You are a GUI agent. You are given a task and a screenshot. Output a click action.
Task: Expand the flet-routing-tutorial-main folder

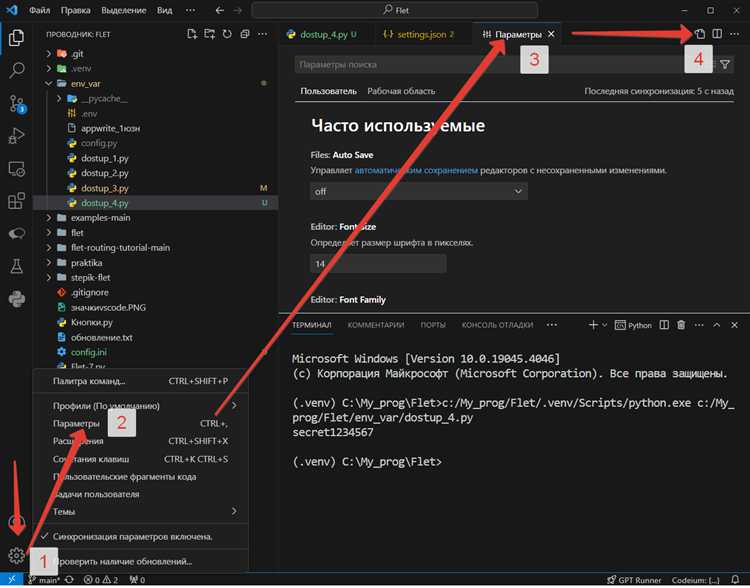tap(48, 248)
